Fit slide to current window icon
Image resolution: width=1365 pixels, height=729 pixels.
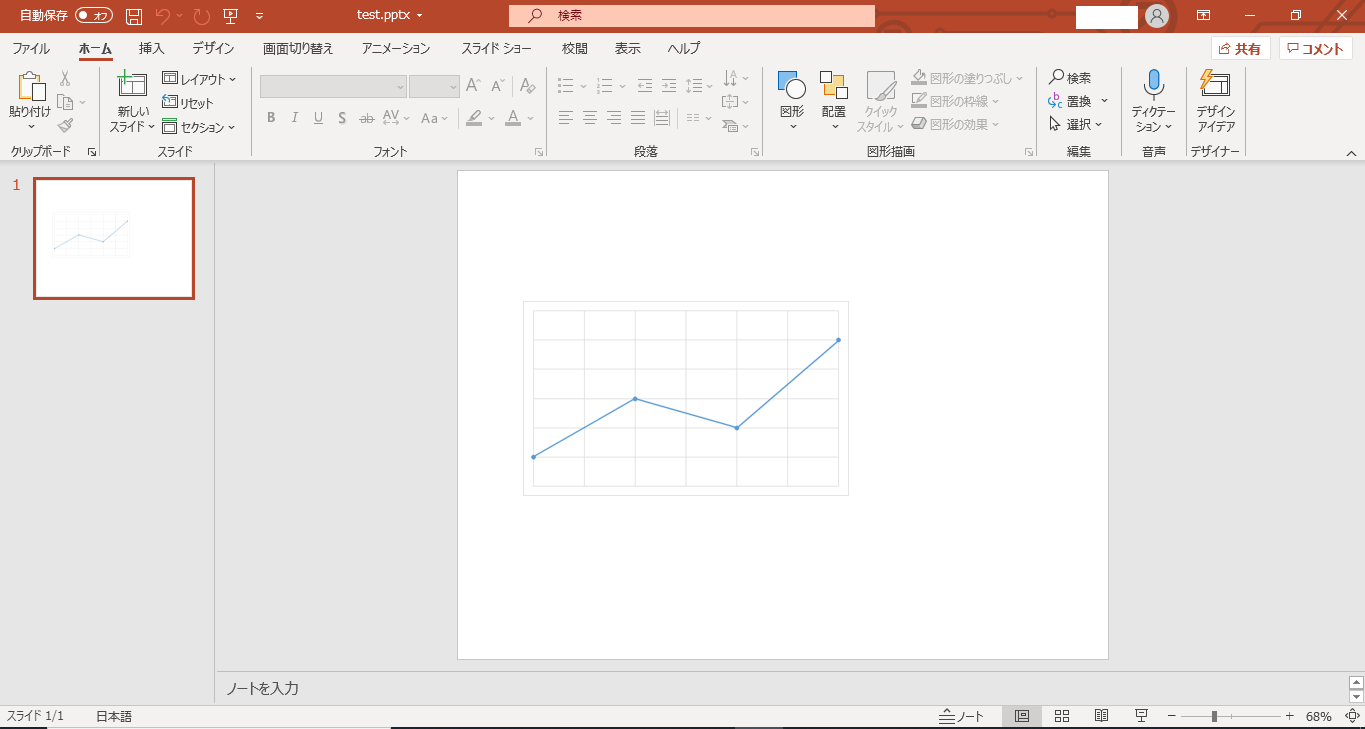pos(1352,716)
